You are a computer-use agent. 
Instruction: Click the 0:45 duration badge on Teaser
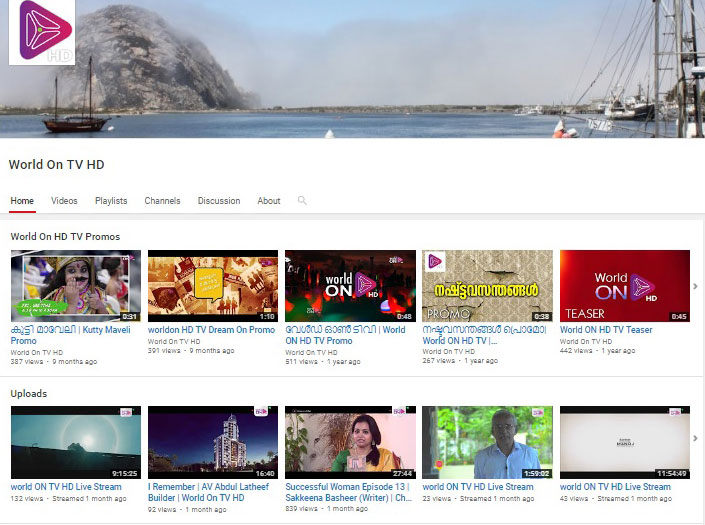pyautogui.click(x=679, y=316)
